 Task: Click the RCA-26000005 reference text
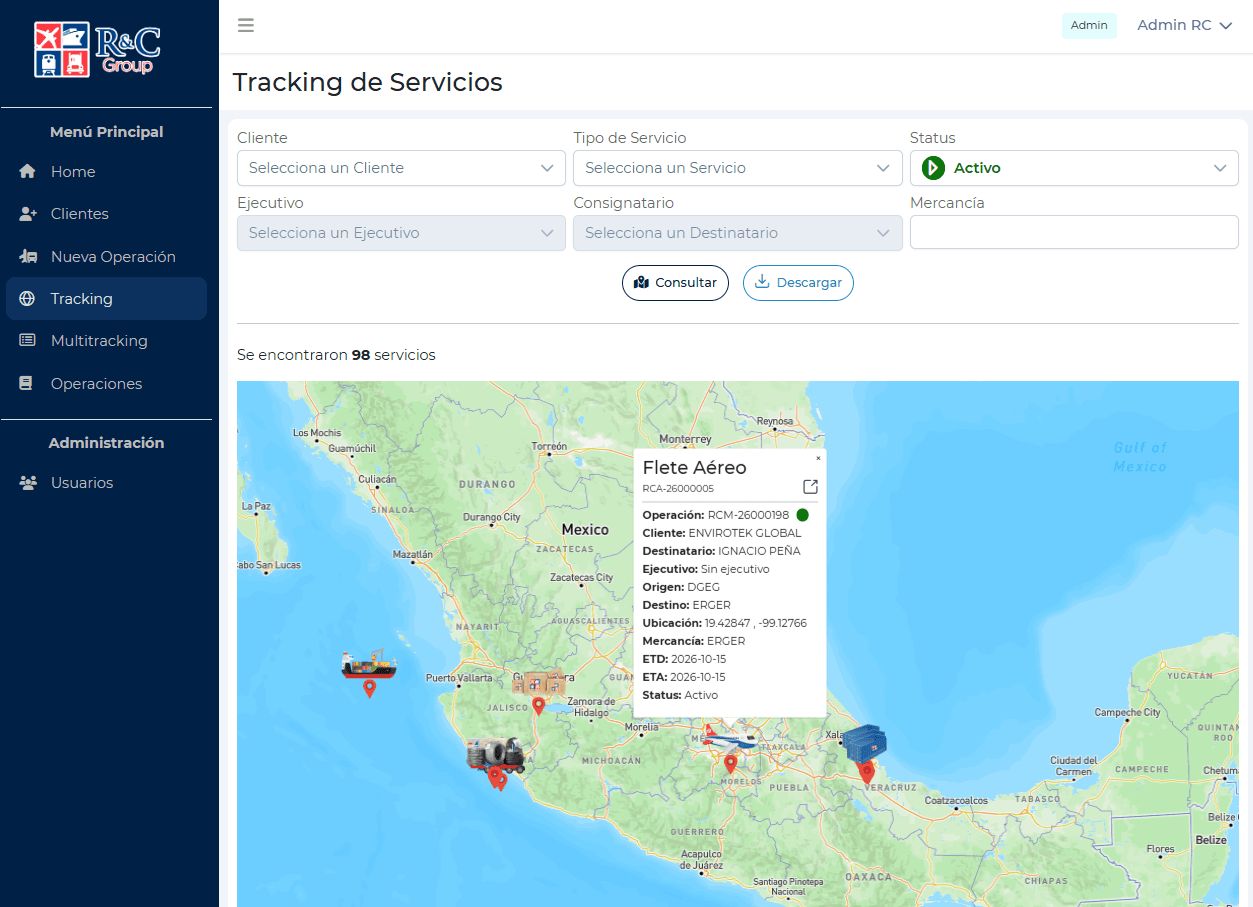click(x=678, y=489)
